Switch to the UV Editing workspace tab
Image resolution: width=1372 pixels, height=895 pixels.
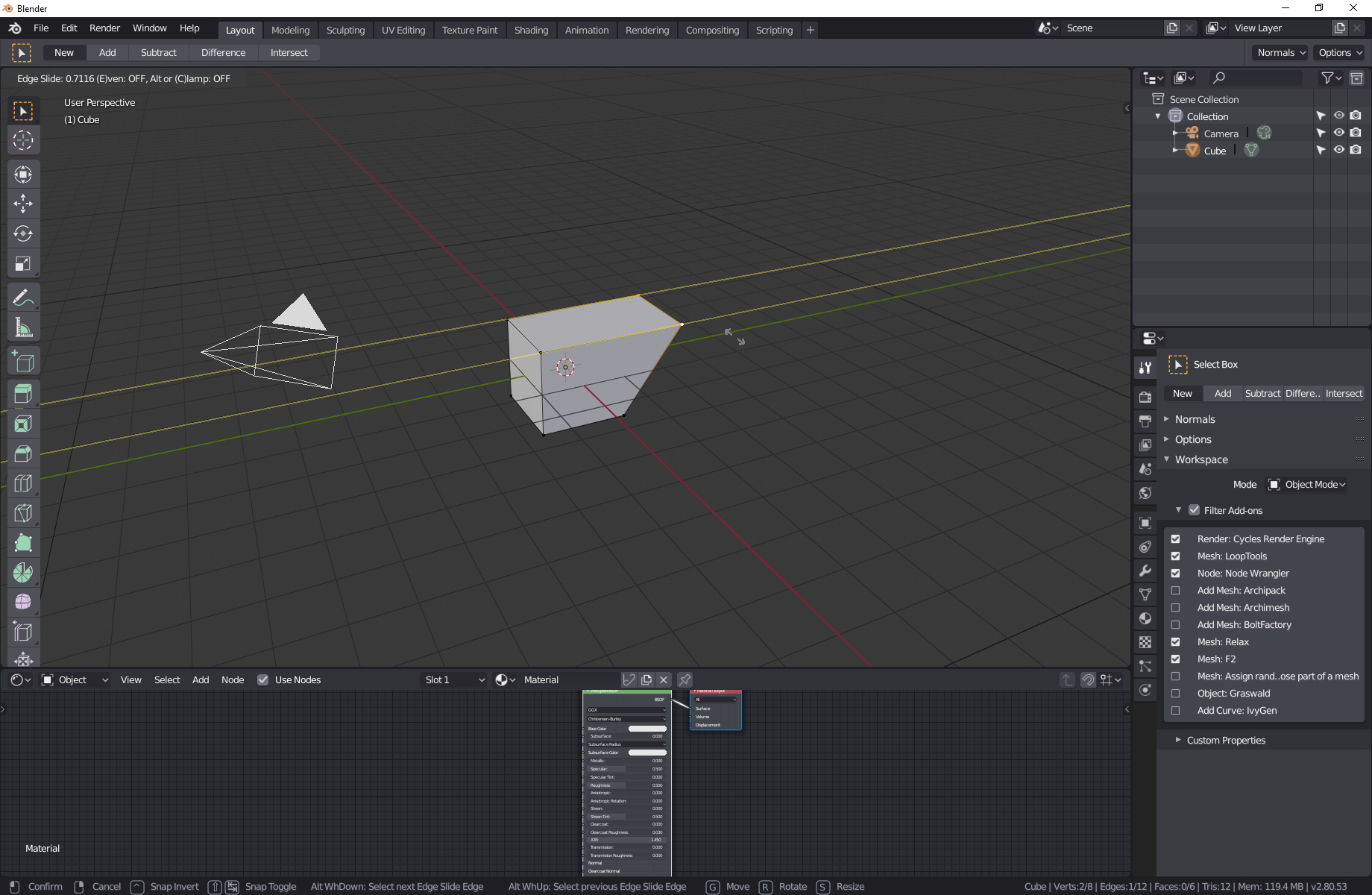403,30
